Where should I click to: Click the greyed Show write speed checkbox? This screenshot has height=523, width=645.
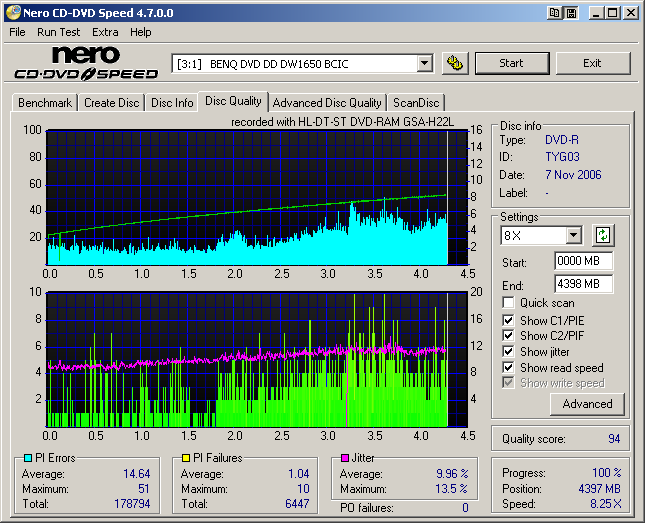point(508,383)
